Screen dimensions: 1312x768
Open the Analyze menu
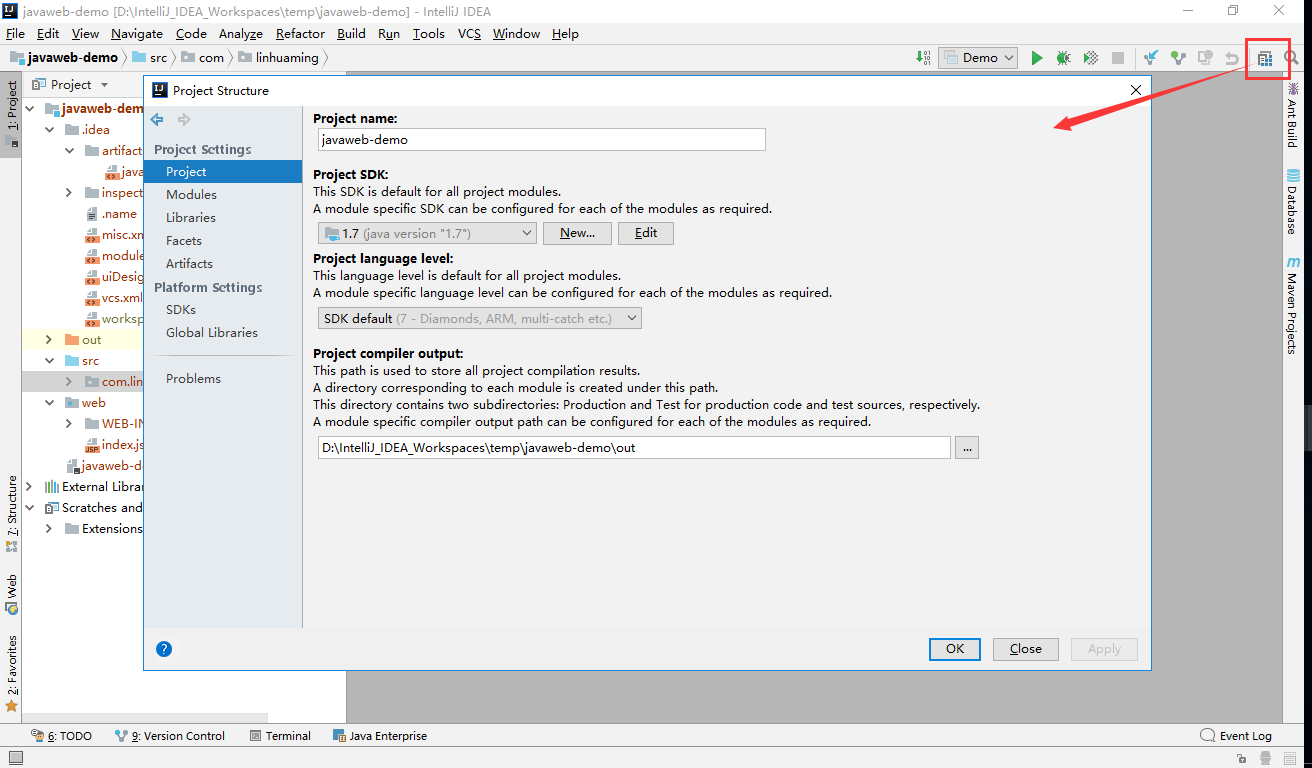click(x=241, y=34)
